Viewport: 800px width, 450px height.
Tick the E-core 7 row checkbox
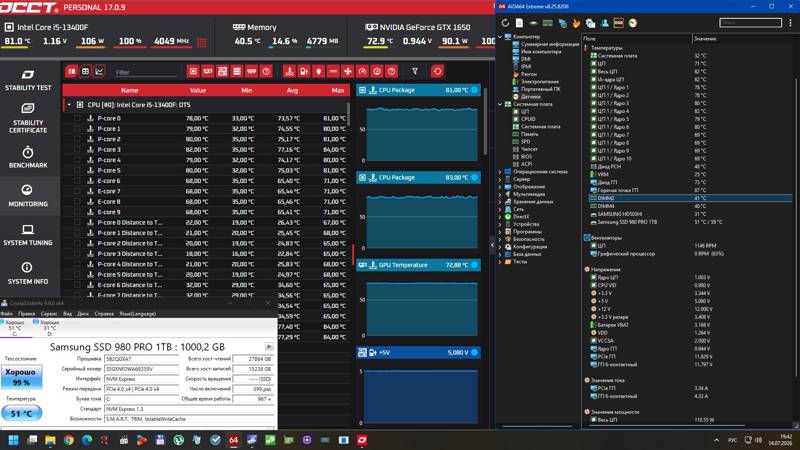(77, 191)
